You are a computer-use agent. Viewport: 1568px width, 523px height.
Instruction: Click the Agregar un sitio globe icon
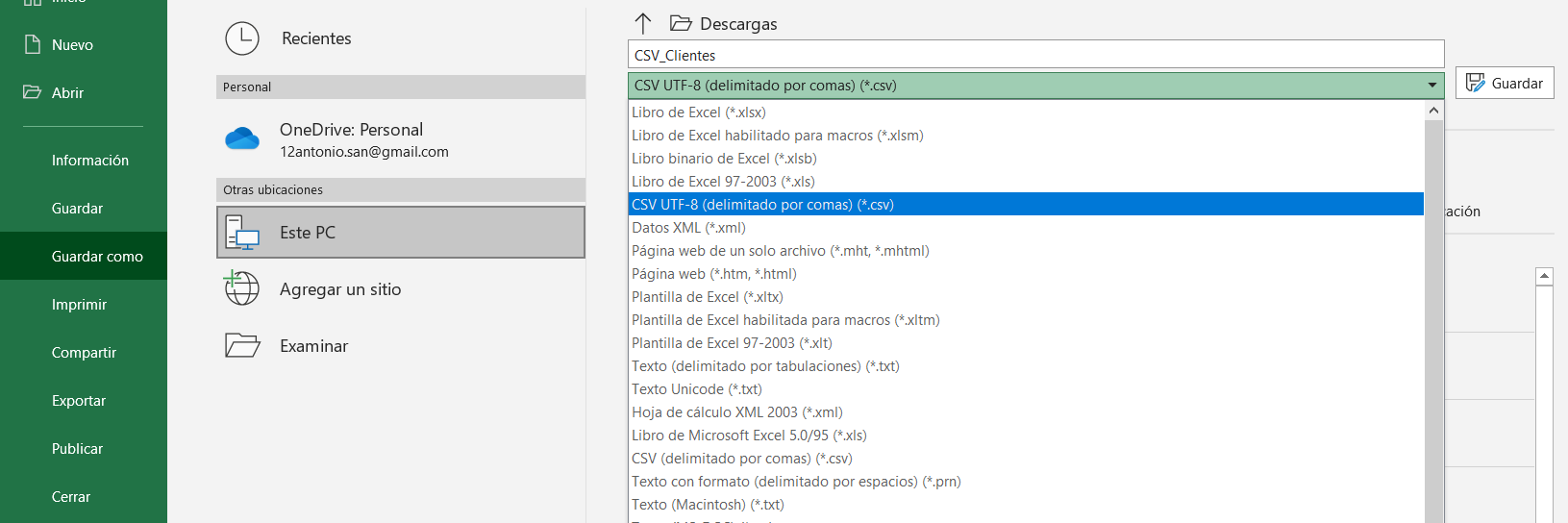241,287
